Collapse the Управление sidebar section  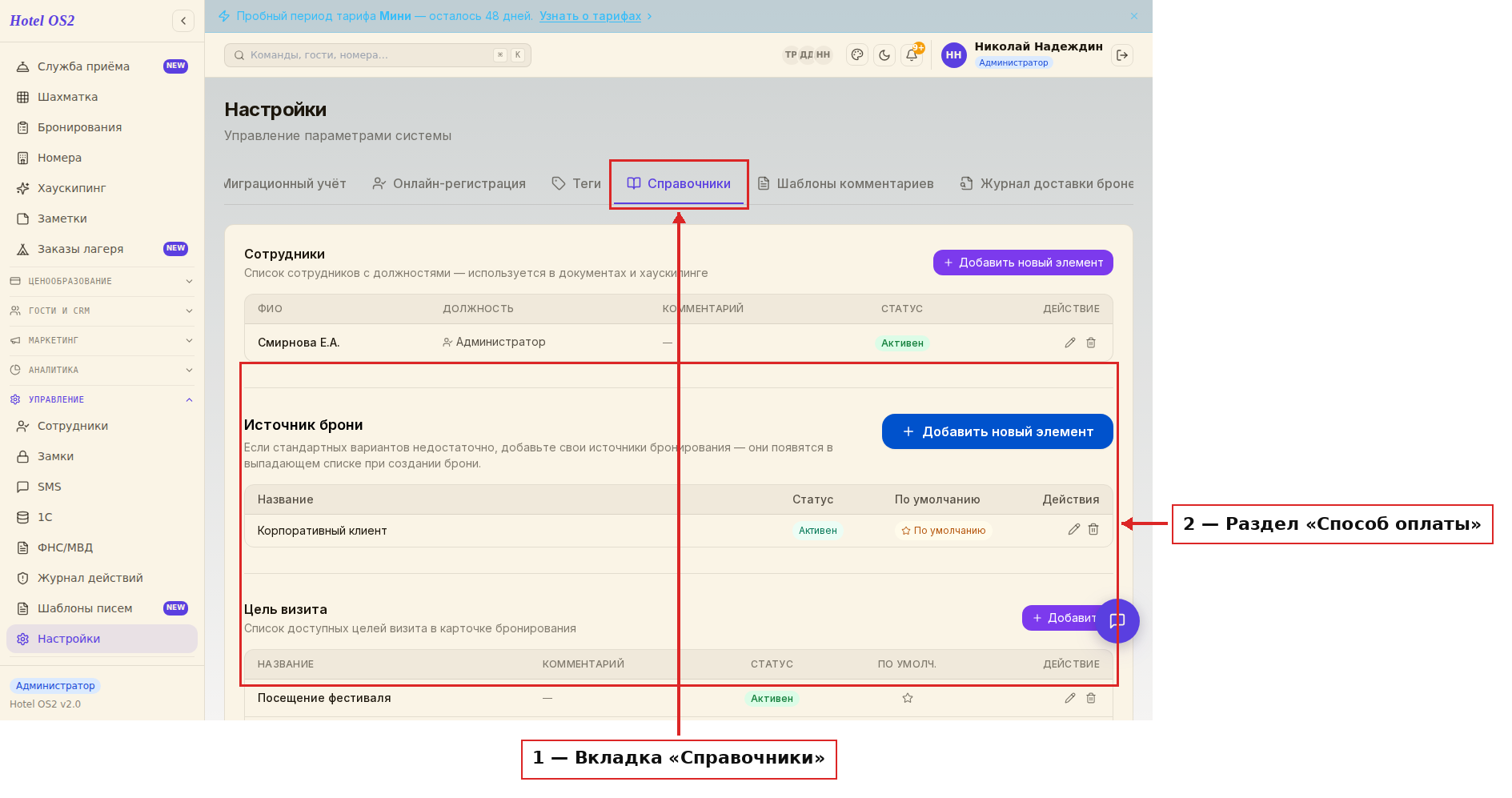tap(102, 399)
